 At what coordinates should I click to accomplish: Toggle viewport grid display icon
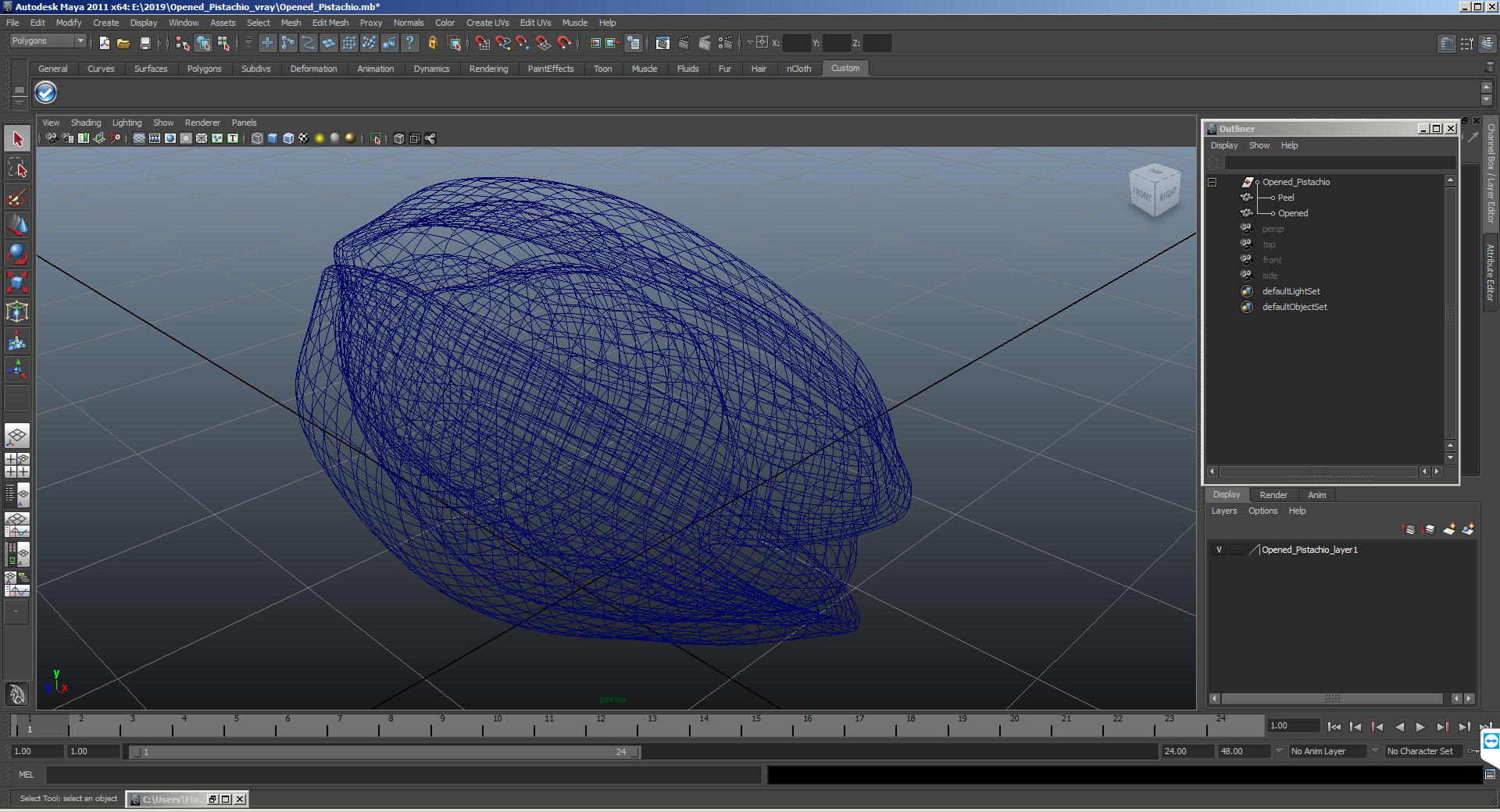coord(139,138)
